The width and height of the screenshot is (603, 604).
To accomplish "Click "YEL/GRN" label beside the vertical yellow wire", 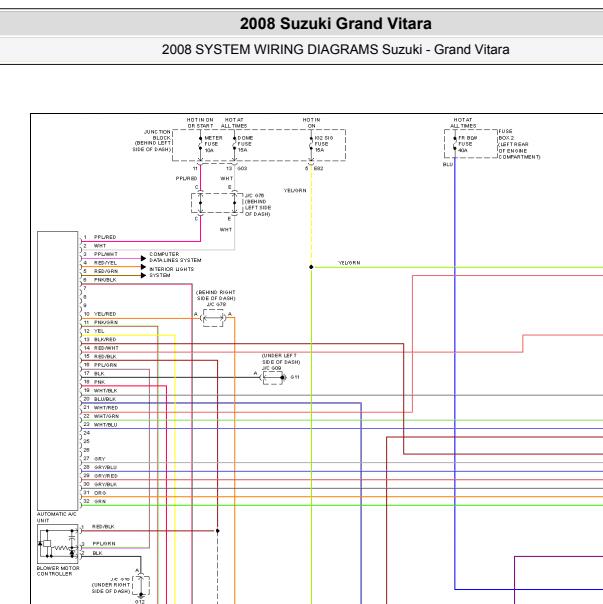I will pyautogui.click(x=295, y=191).
